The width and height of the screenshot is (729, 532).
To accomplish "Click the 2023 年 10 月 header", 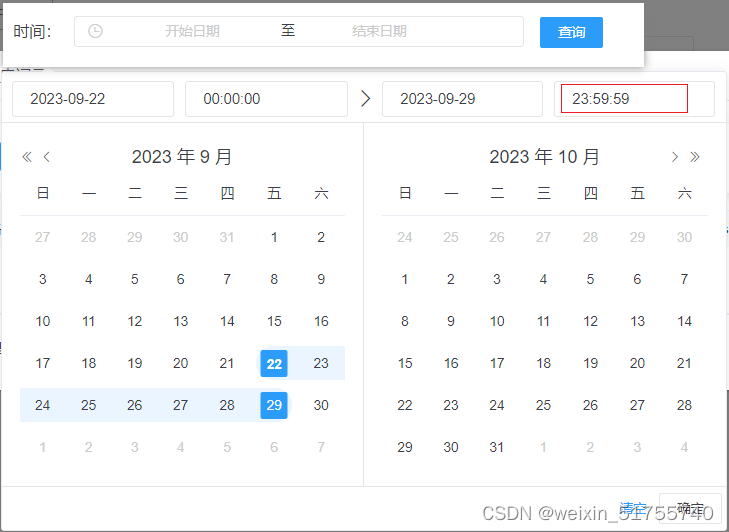I will pyautogui.click(x=544, y=157).
